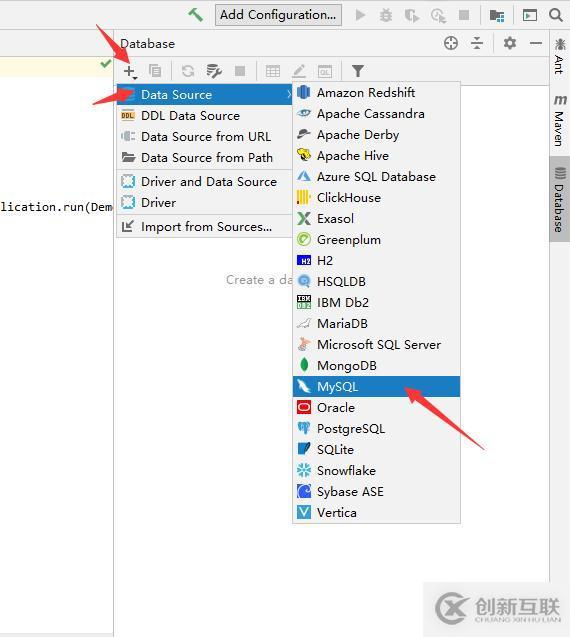
Task: Click the Debug bug icon
Action: tap(386, 15)
